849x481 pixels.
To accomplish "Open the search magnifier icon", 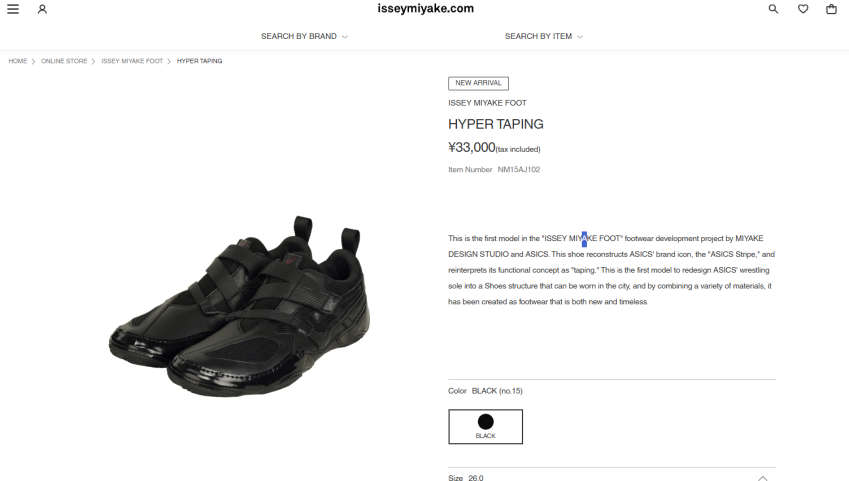I will pos(773,9).
